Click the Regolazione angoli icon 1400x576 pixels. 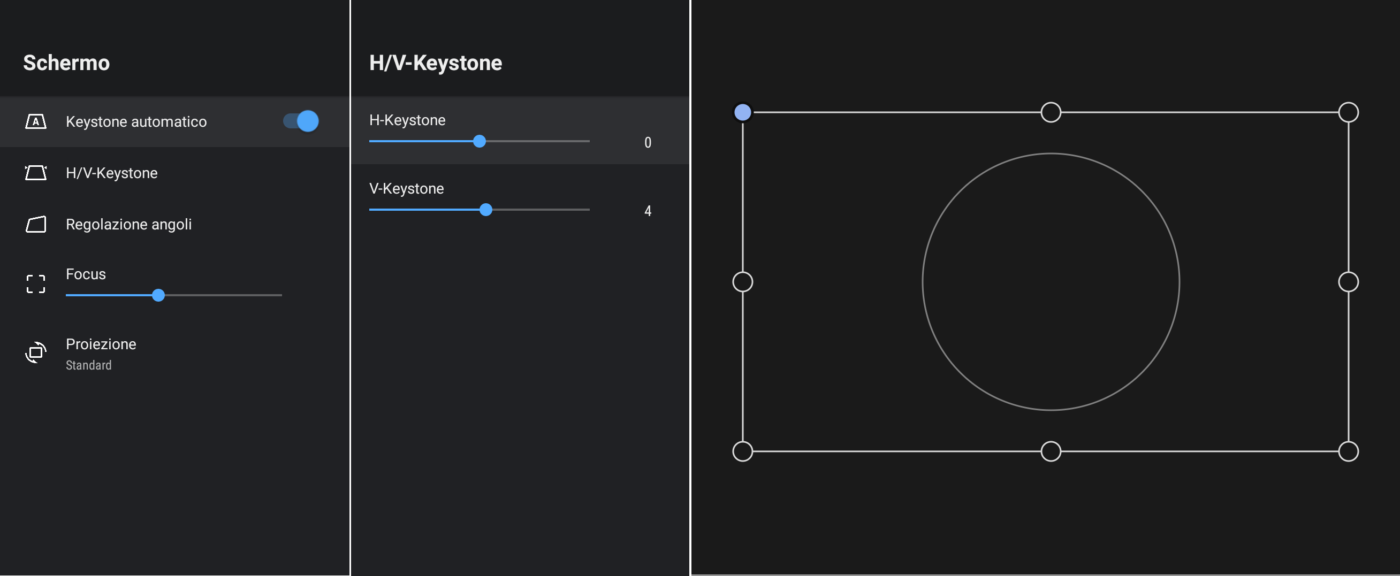[35, 224]
